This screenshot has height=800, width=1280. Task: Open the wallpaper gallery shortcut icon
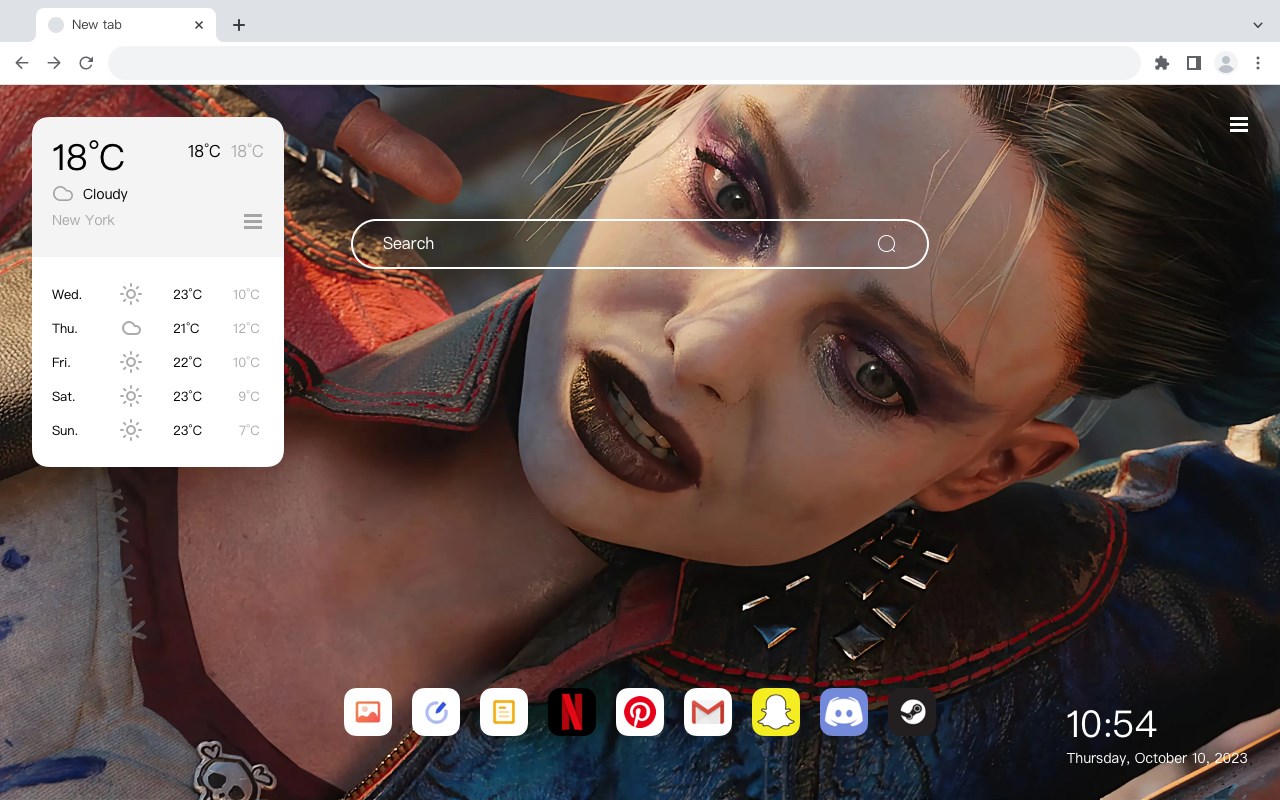pos(368,712)
